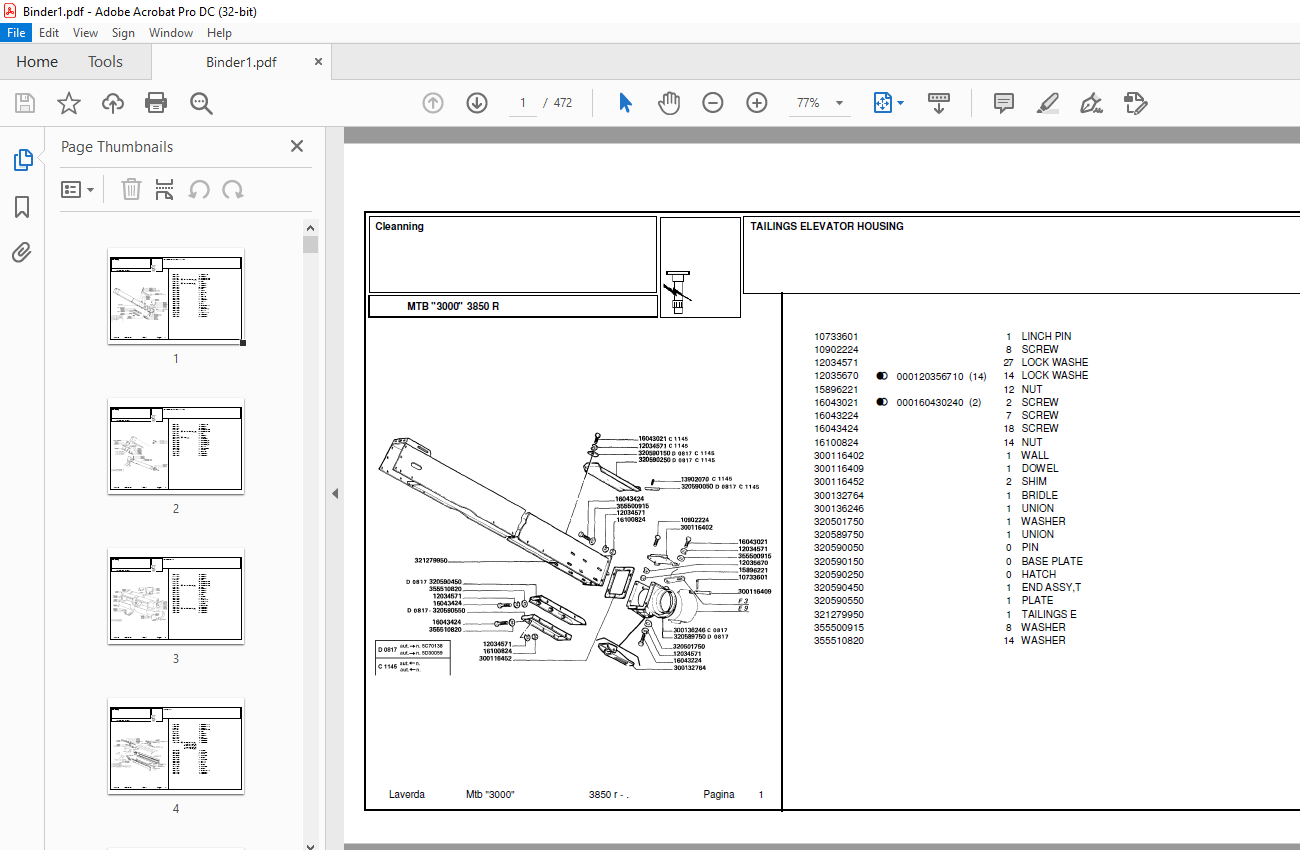Open the Fill and Sign pen tool
This screenshot has height=850, width=1300.
click(1092, 103)
